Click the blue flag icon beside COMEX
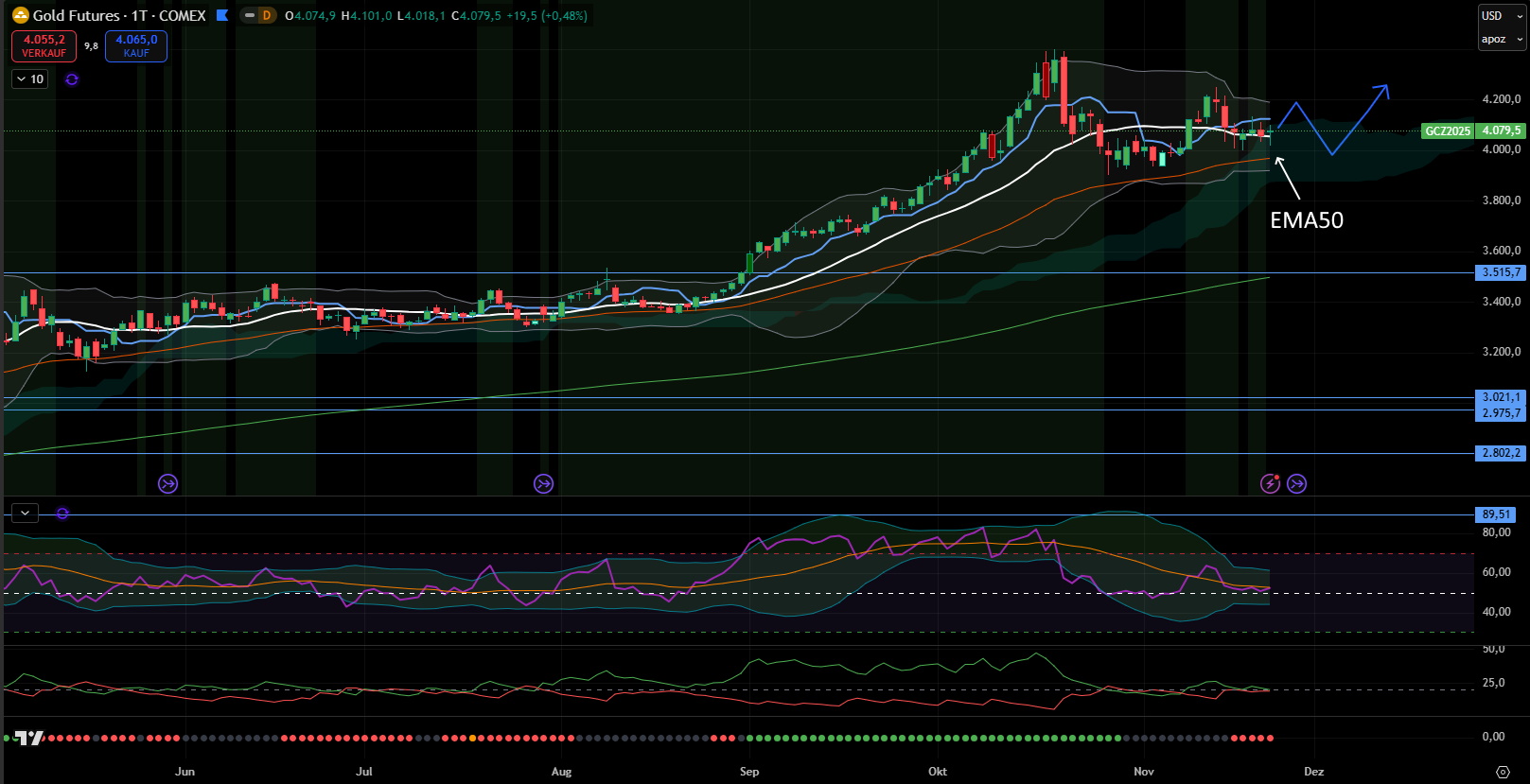This screenshot has width=1530, height=784. click(222, 15)
